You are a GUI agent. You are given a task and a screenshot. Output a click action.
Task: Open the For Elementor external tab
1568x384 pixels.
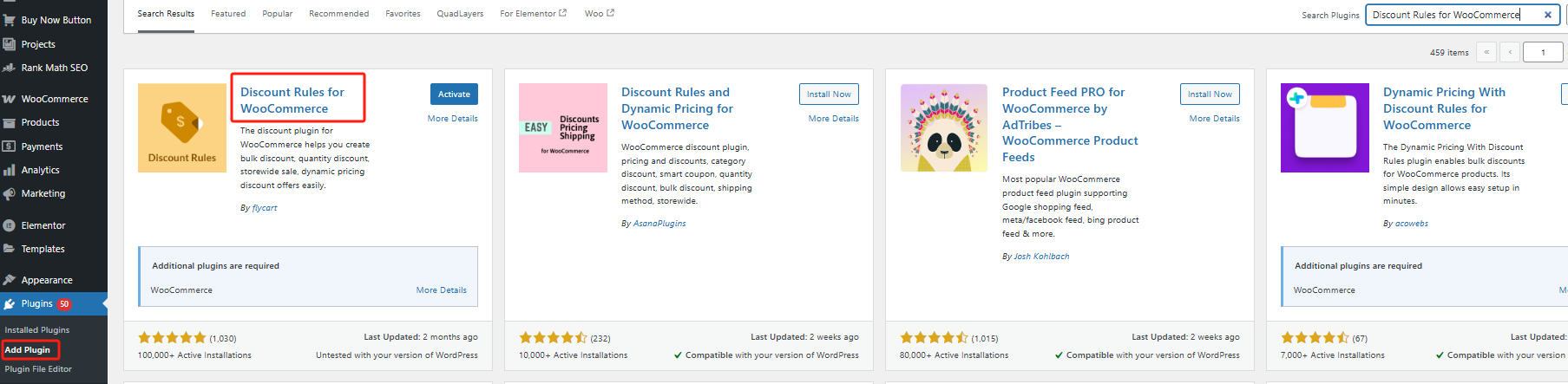coord(533,14)
